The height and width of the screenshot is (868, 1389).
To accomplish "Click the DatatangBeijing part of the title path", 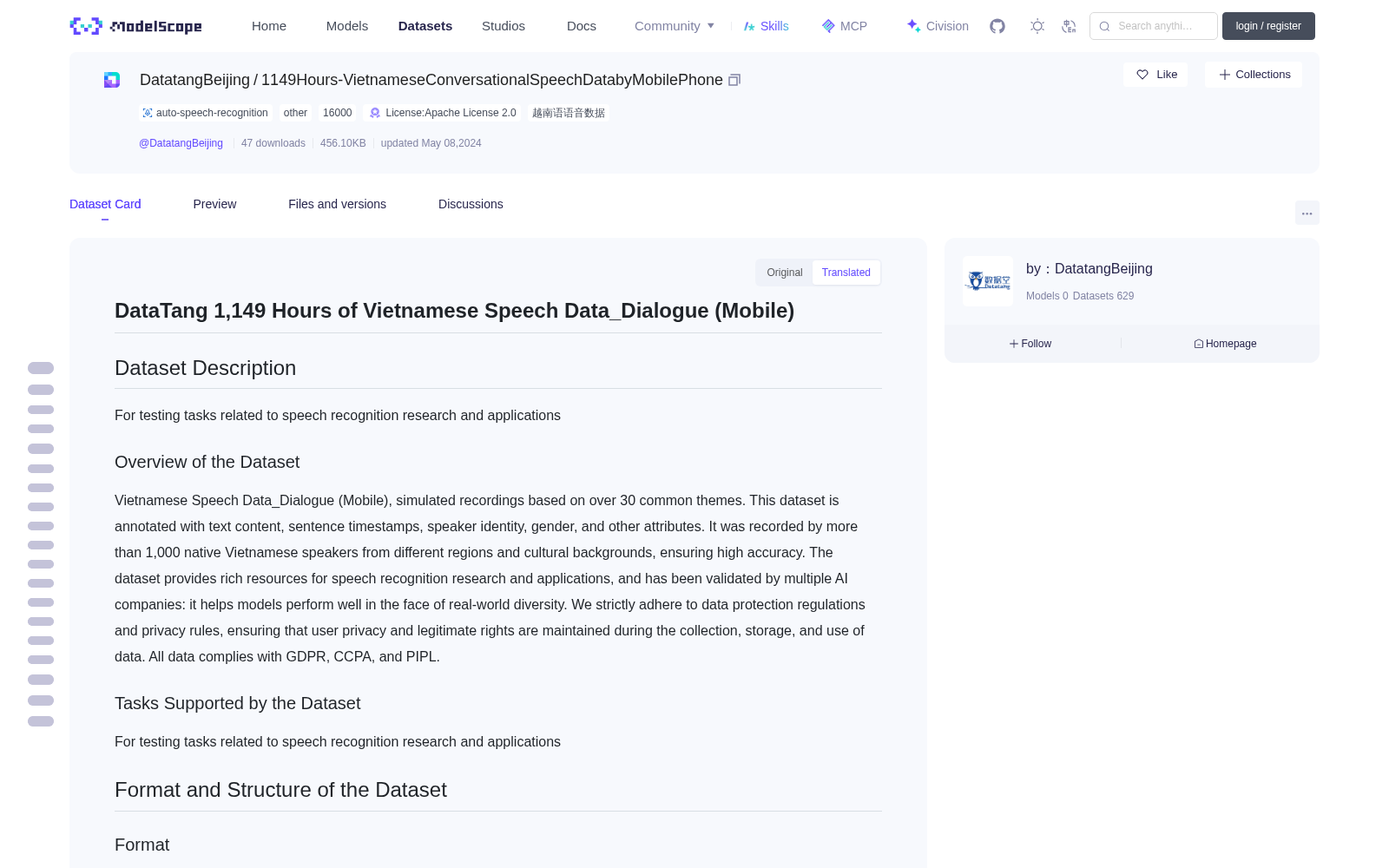I will tap(194, 80).
